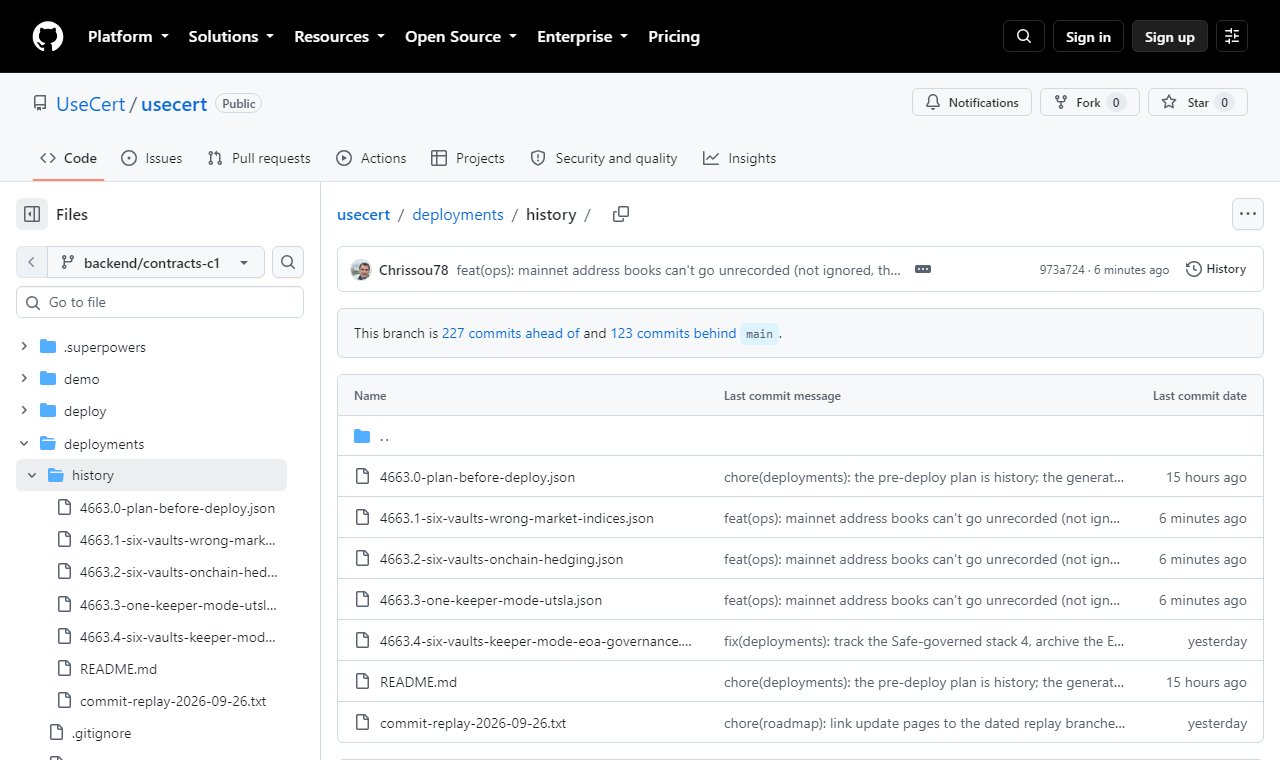Image resolution: width=1280 pixels, height=760 pixels.
Task: Click the deploy folder icon in tree
Action: pos(47,411)
